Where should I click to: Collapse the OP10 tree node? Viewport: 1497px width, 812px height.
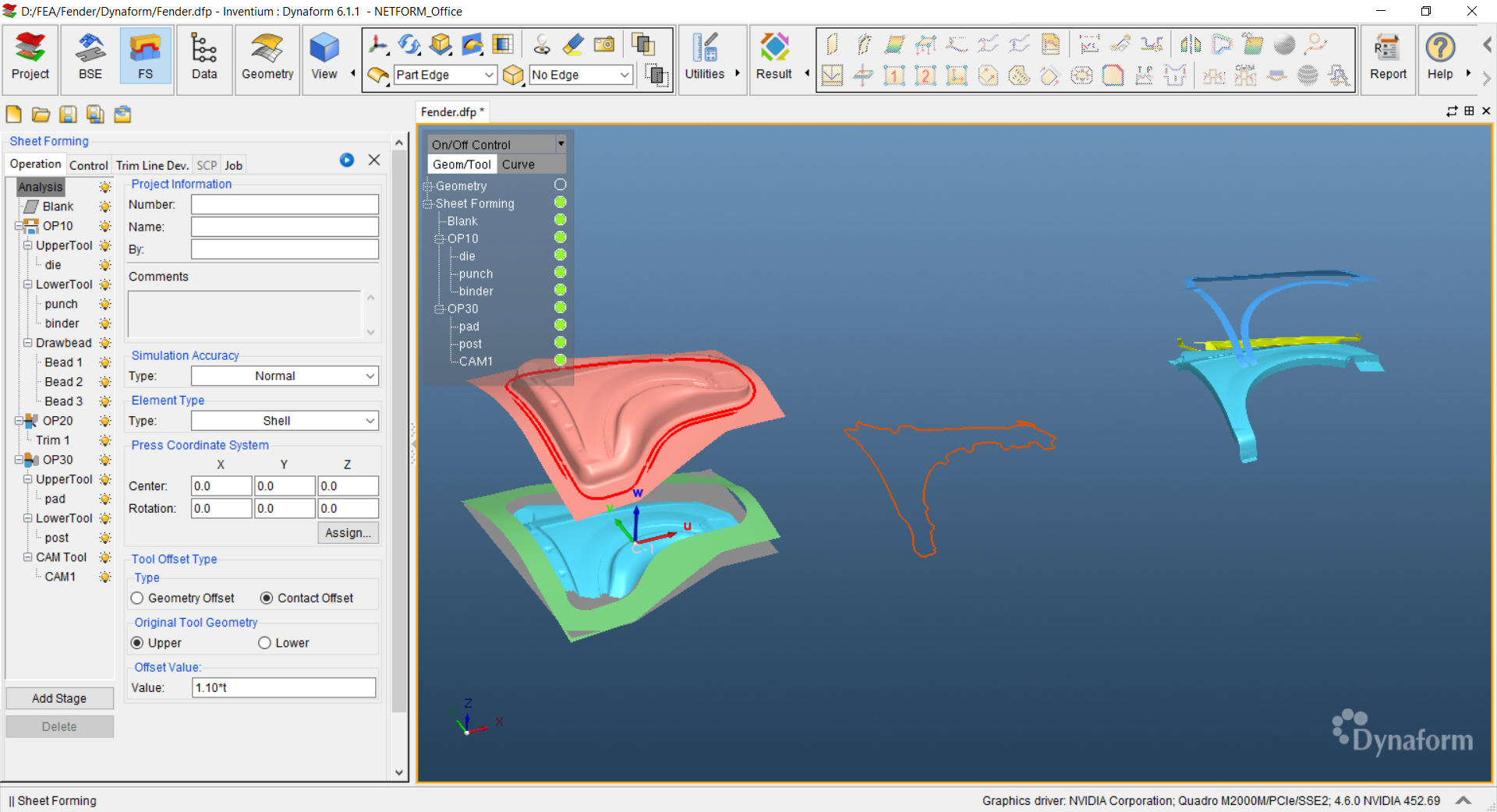pos(19,226)
